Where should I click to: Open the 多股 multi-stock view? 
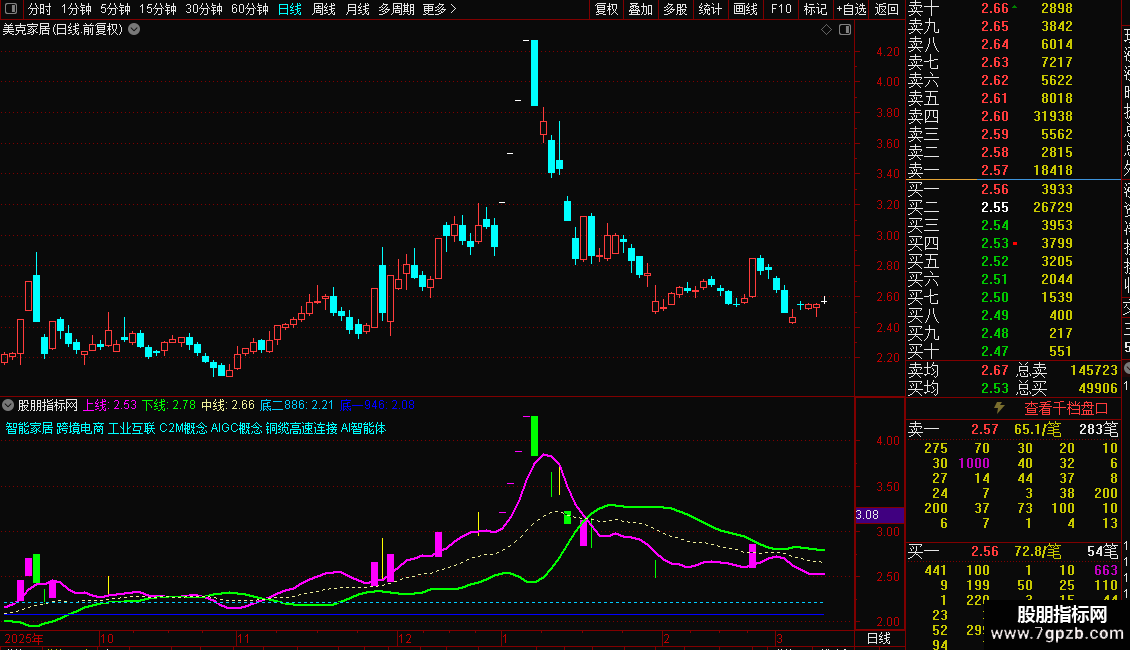coord(675,9)
